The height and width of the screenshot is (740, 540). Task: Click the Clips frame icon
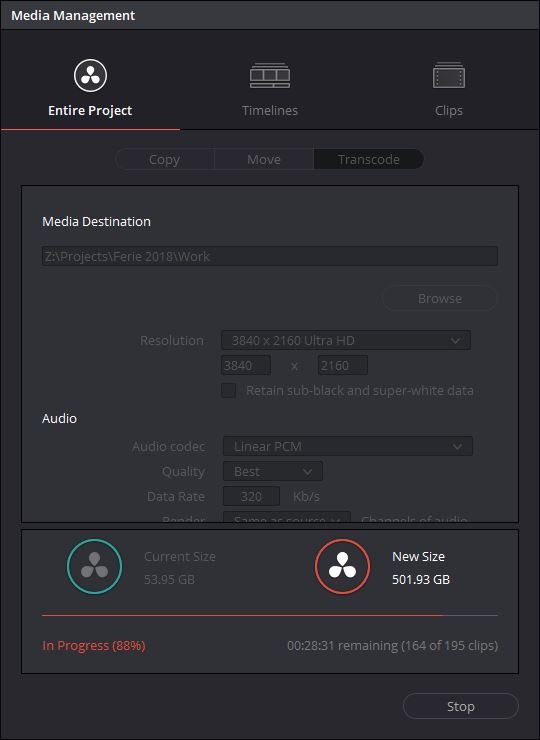pos(448,76)
